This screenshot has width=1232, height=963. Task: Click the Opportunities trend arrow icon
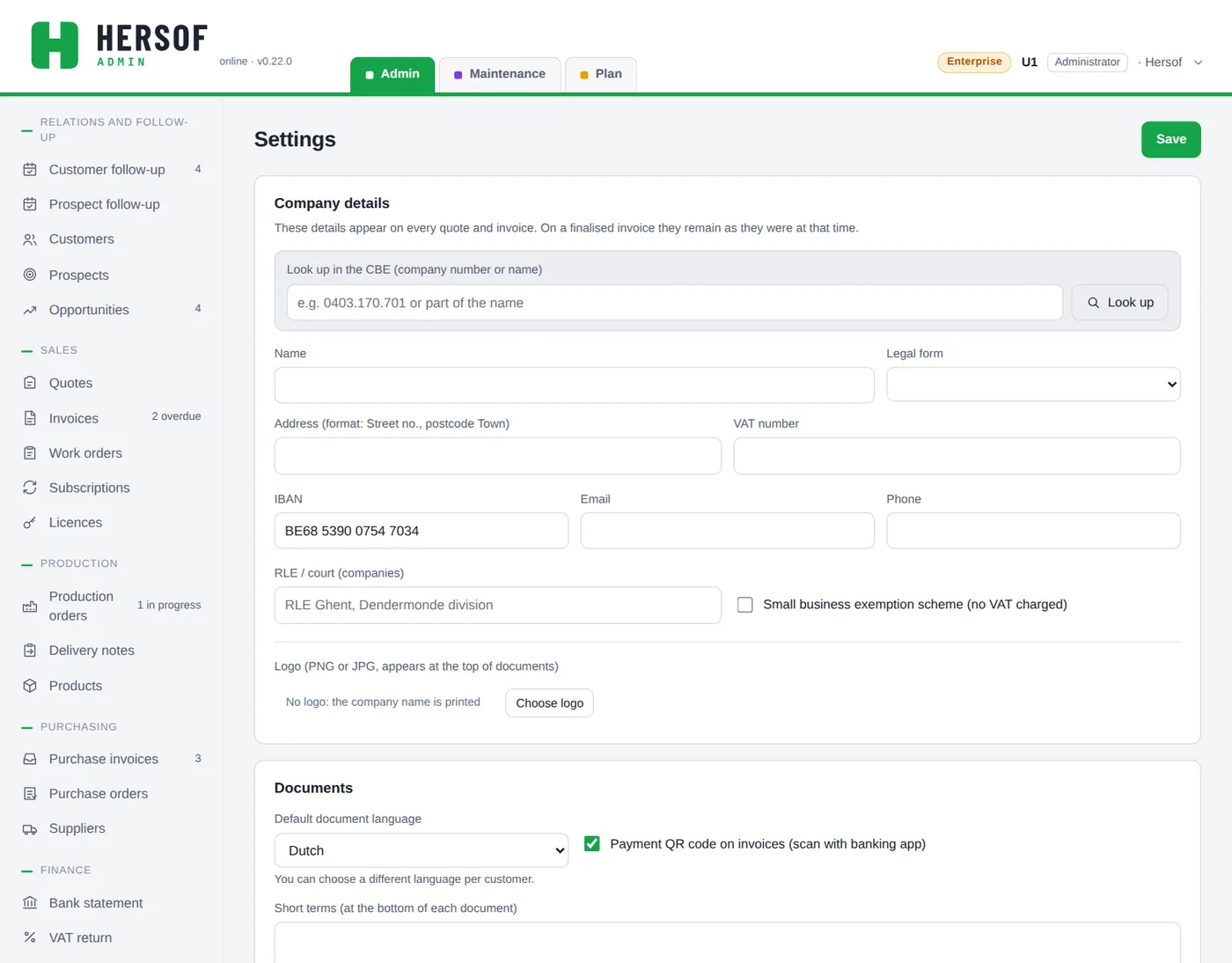(30, 310)
